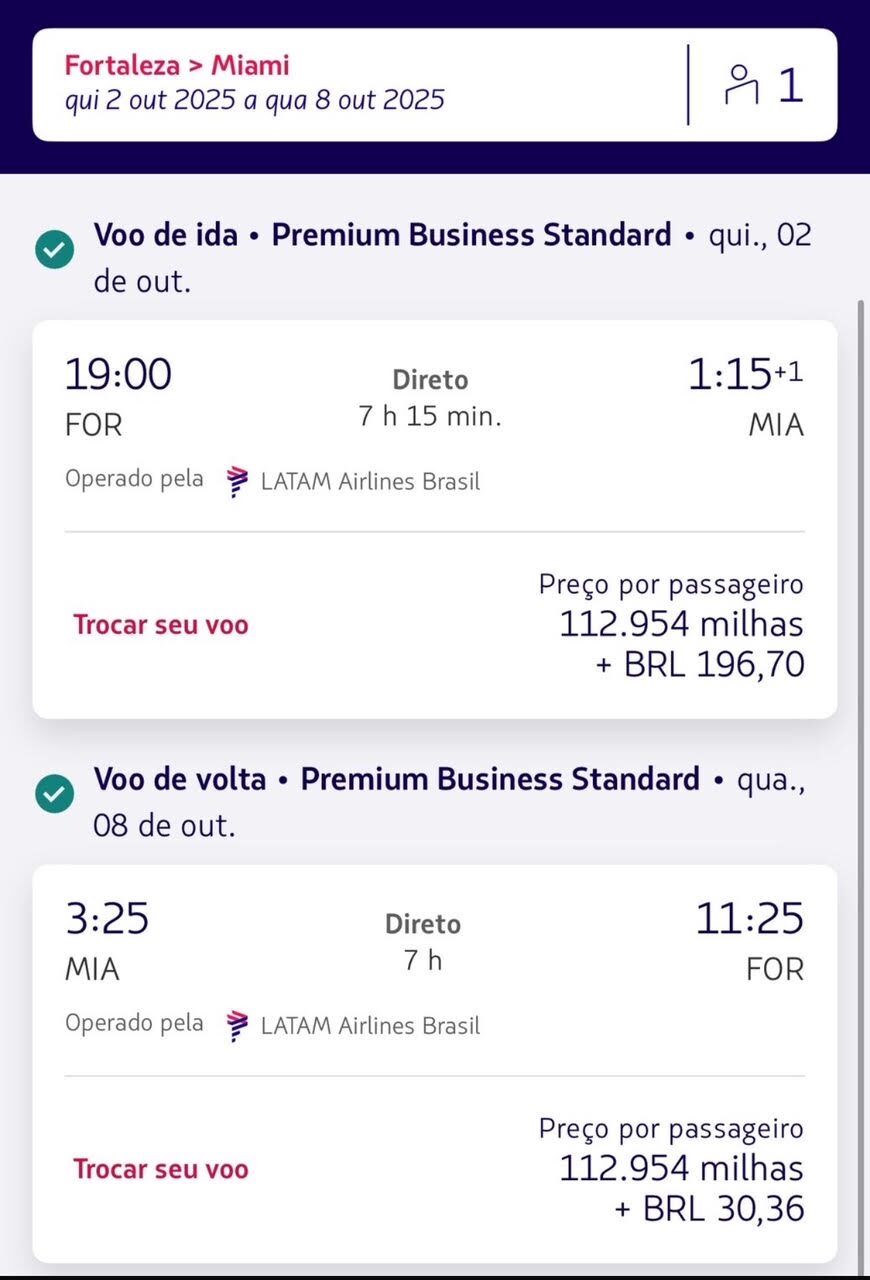This screenshot has height=1280, width=870.
Task: Tap LATAM logo on return flight
Action: (237, 1025)
